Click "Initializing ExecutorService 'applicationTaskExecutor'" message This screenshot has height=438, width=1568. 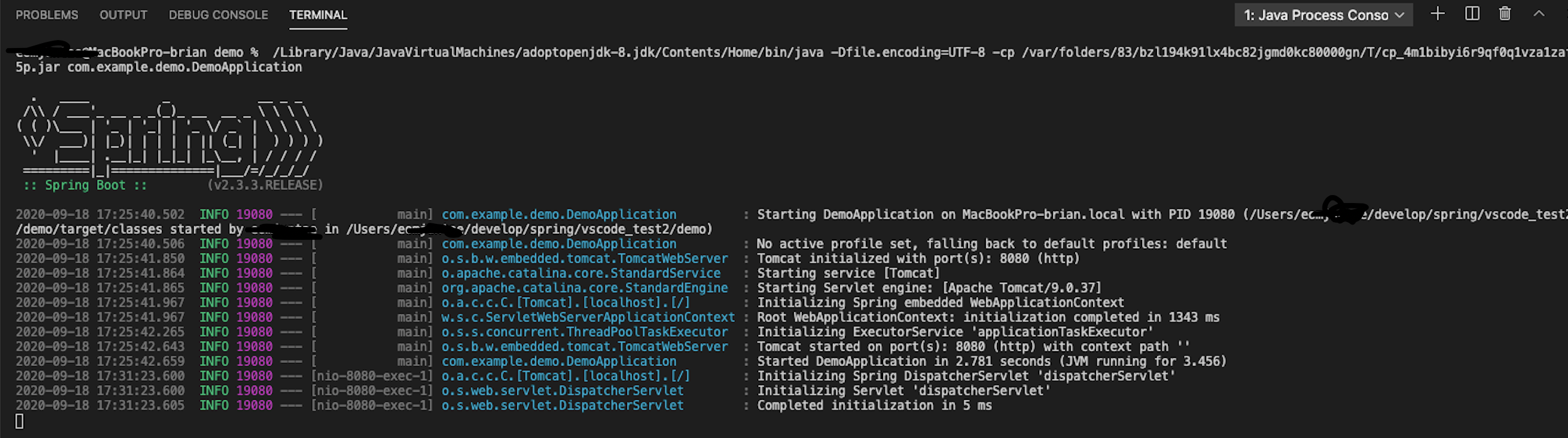(955, 332)
